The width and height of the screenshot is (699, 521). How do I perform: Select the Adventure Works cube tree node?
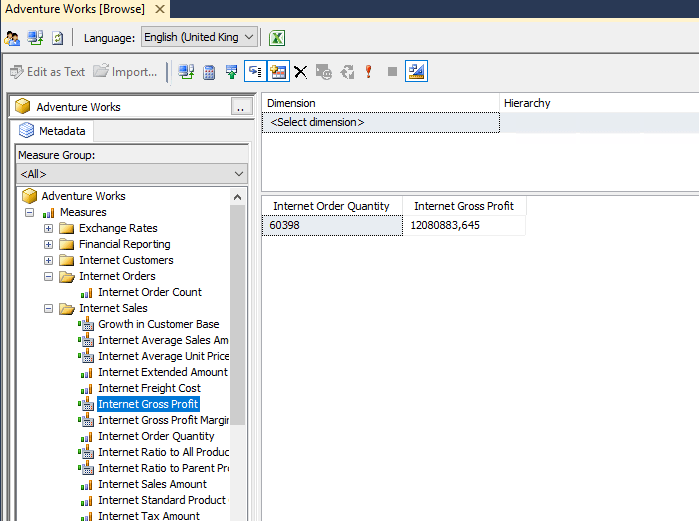coord(83,196)
